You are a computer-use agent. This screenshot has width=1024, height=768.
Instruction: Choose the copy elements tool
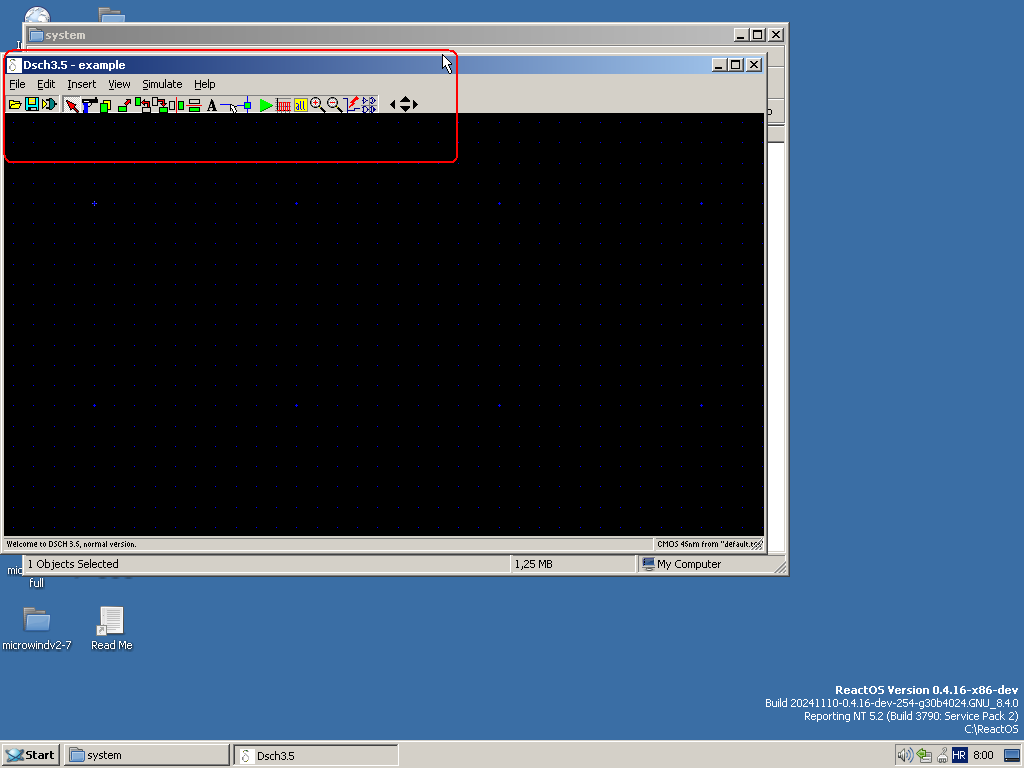tap(106, 104)
